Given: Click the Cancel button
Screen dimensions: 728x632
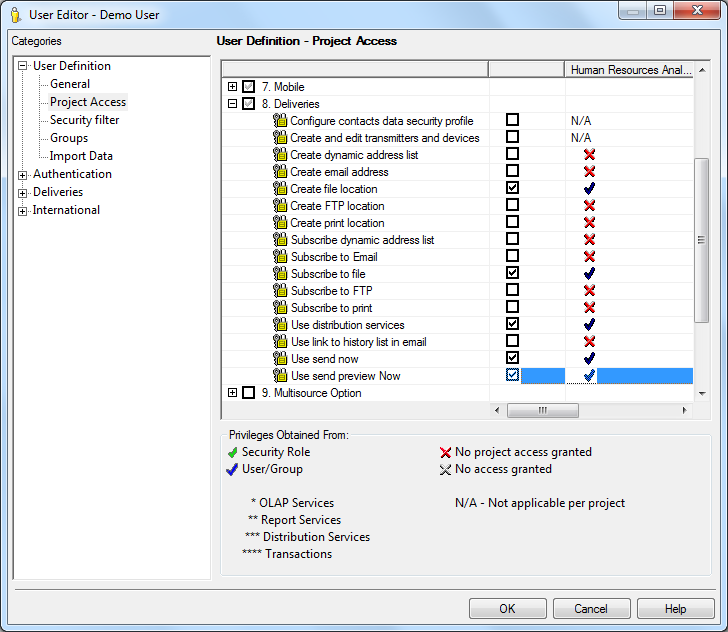Looking at the screenshot, I should coord(591,609).
